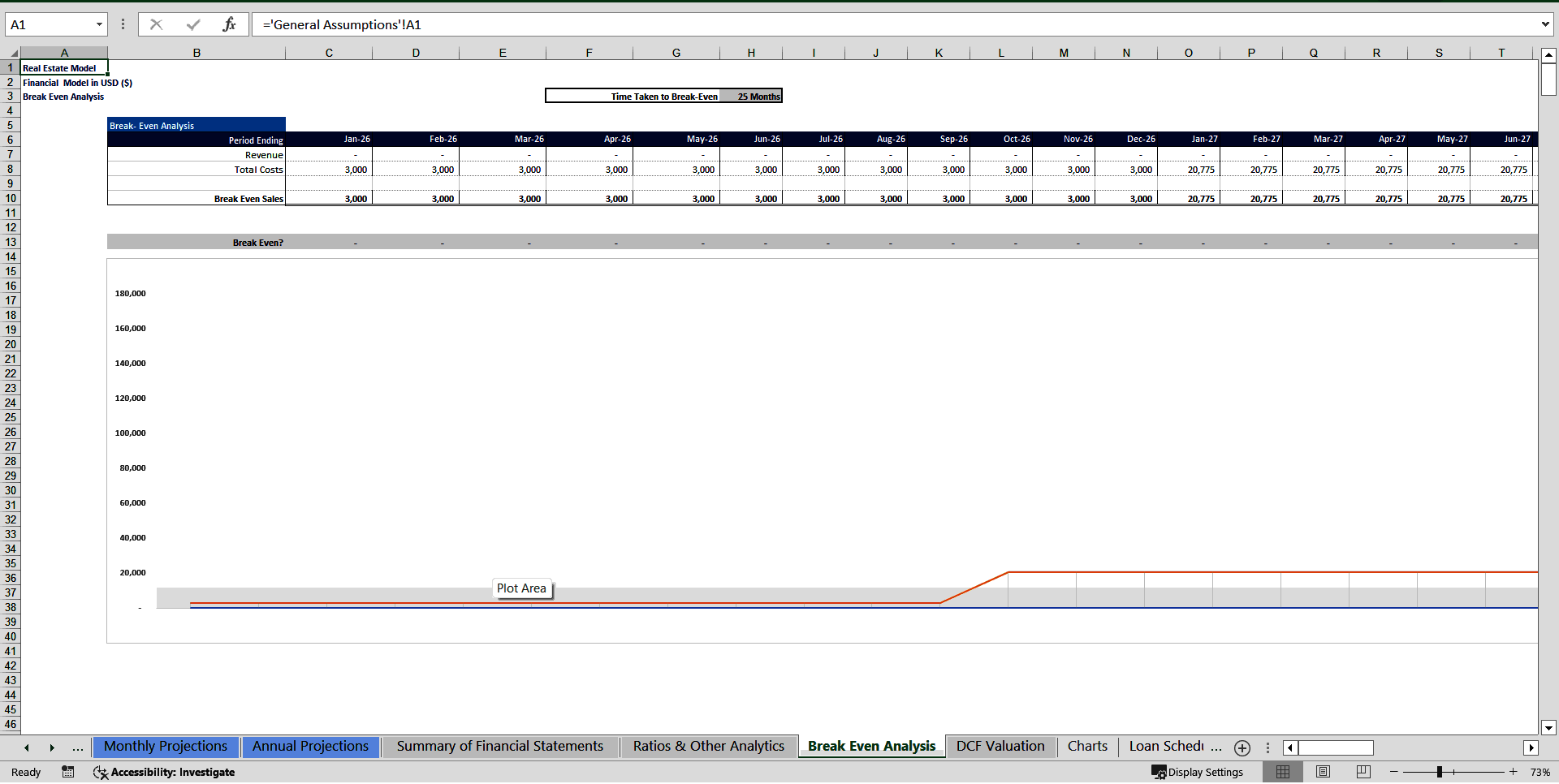Switch to Normal view icon
The height and width of the screenshot is (784, 1559).
pos(1283,772)
